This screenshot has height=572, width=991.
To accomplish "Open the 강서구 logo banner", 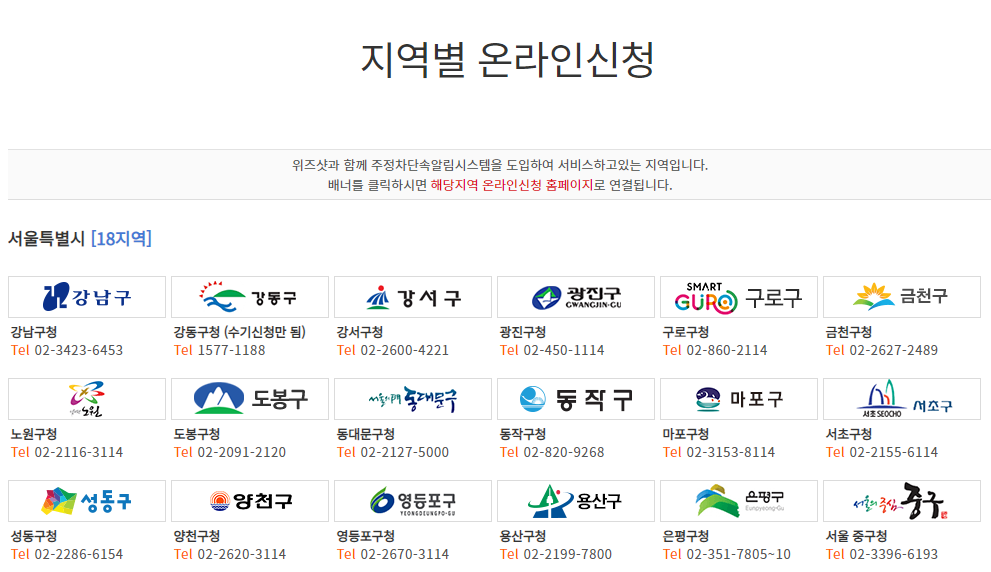I will 413,297.
